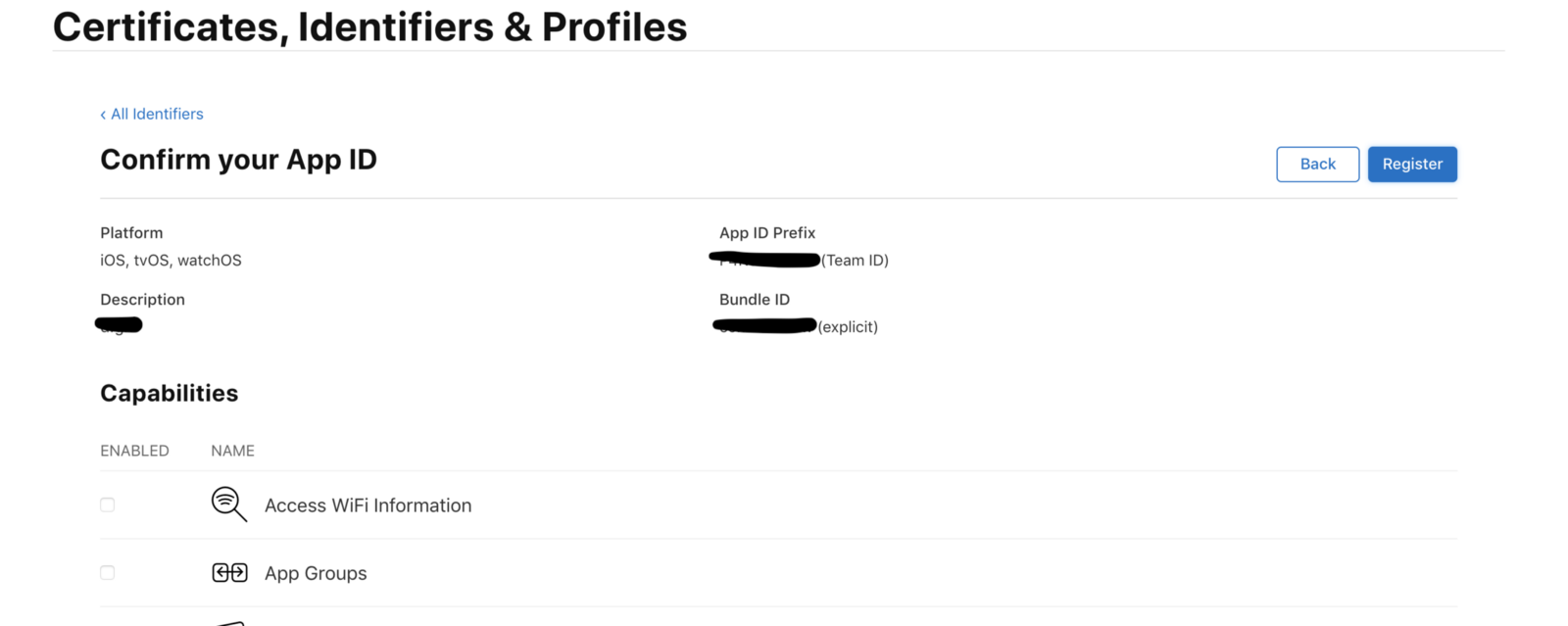This screenshot has width=1568, height=626.
Task: Click the App Groups linked-squares icon
Action: 229,573
